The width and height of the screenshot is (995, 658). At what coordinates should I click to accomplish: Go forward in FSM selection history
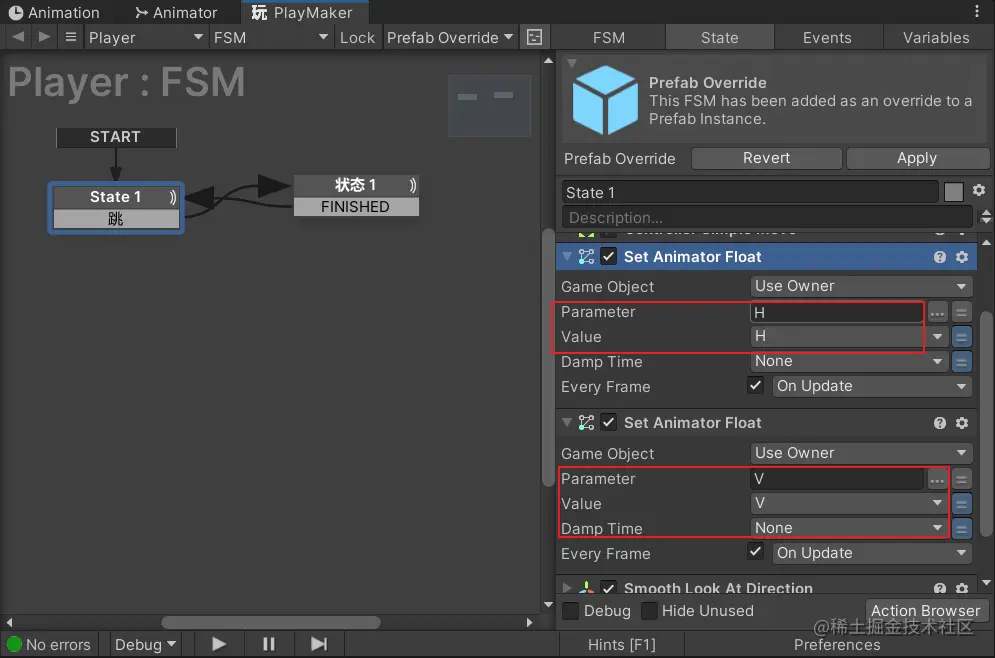coord(44,37)
